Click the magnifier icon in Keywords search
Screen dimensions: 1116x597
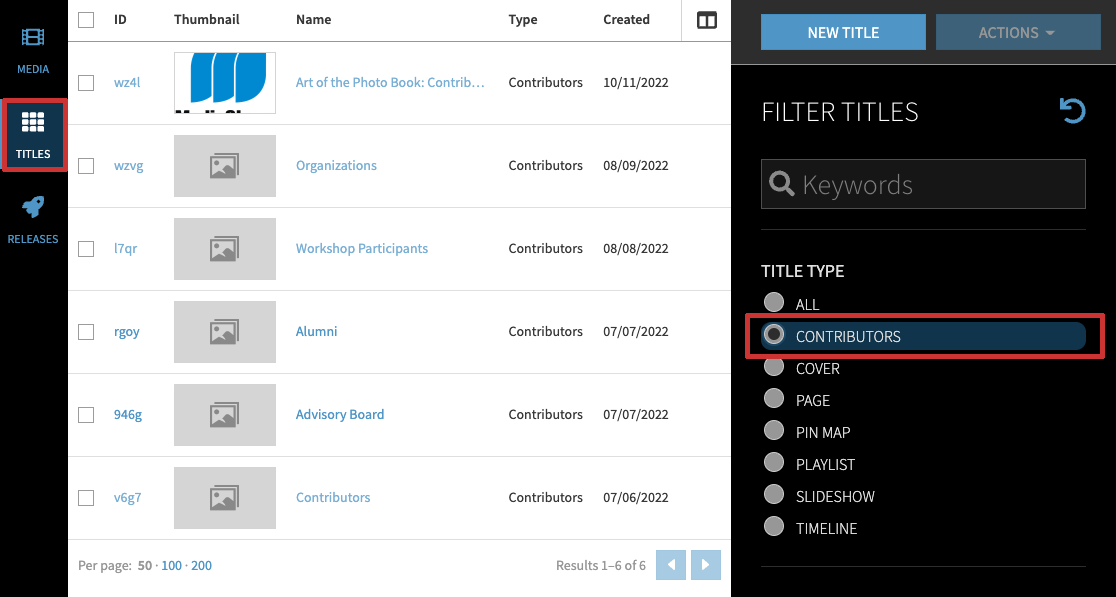pyautogui.click(x=781, y=184)
